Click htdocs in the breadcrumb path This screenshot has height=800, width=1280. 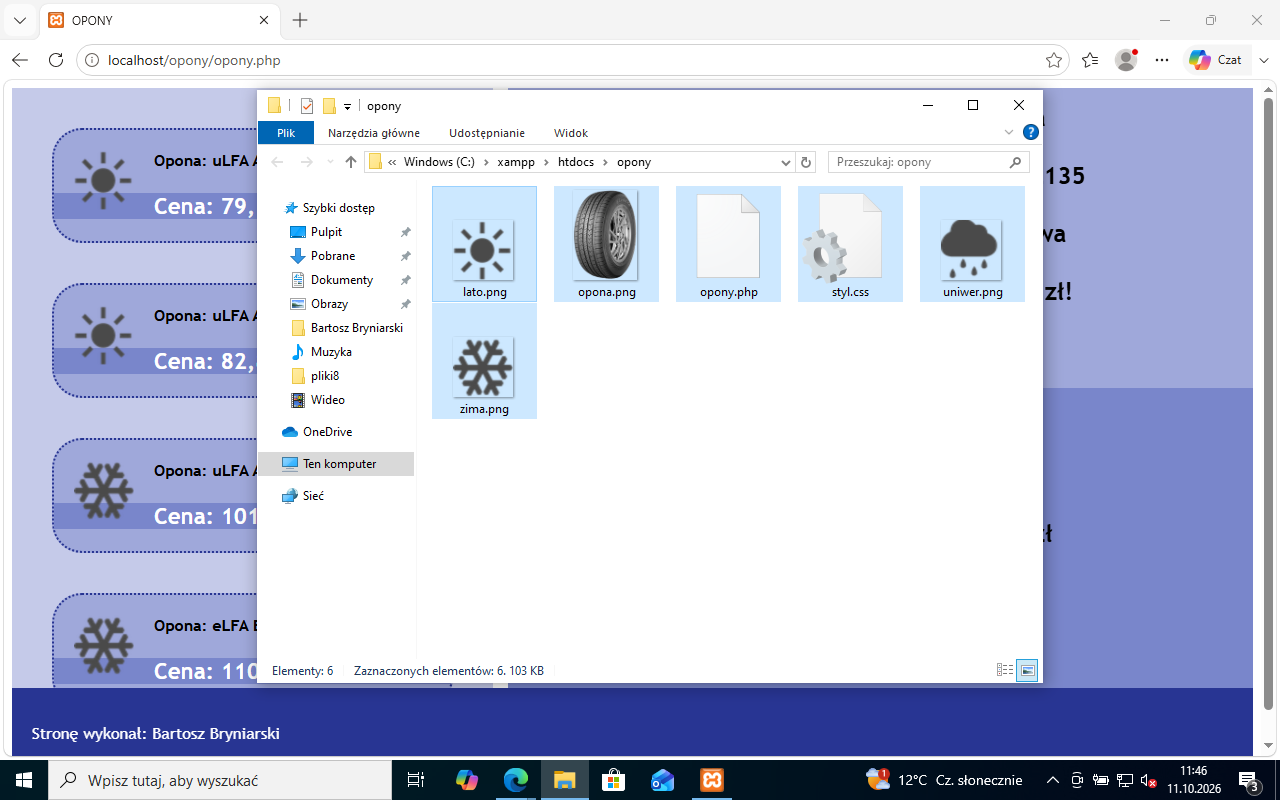click(575, 162)
